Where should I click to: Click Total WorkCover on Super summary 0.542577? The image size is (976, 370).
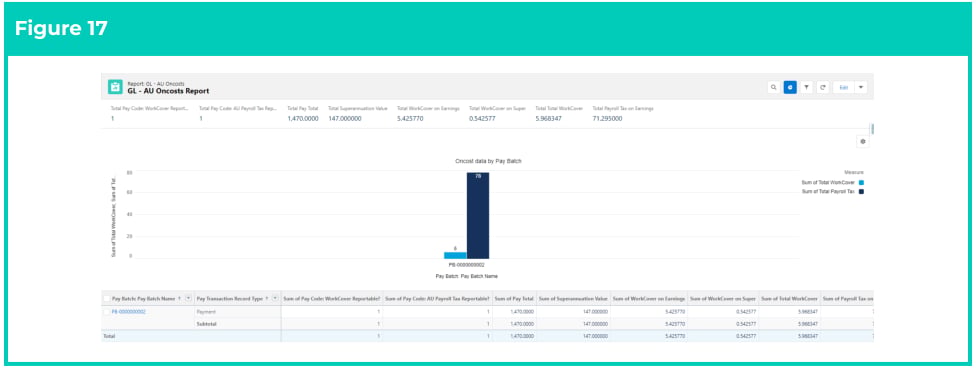pyautogui.click(x=482, y=118)
